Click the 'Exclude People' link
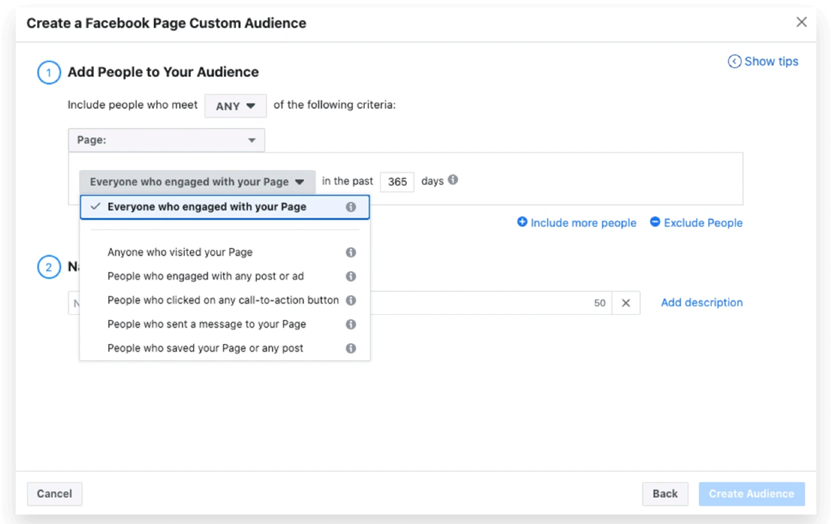The image size is (831, 524). coord(696,223)
